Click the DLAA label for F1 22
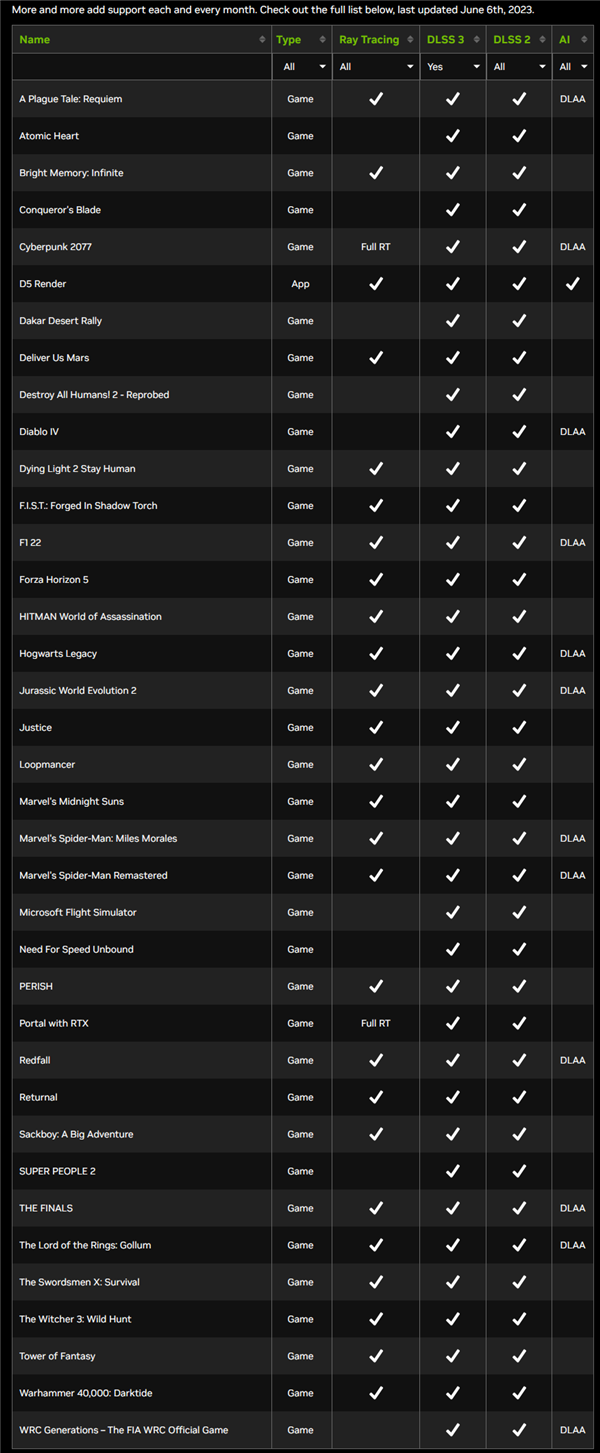 coord(572,543)
